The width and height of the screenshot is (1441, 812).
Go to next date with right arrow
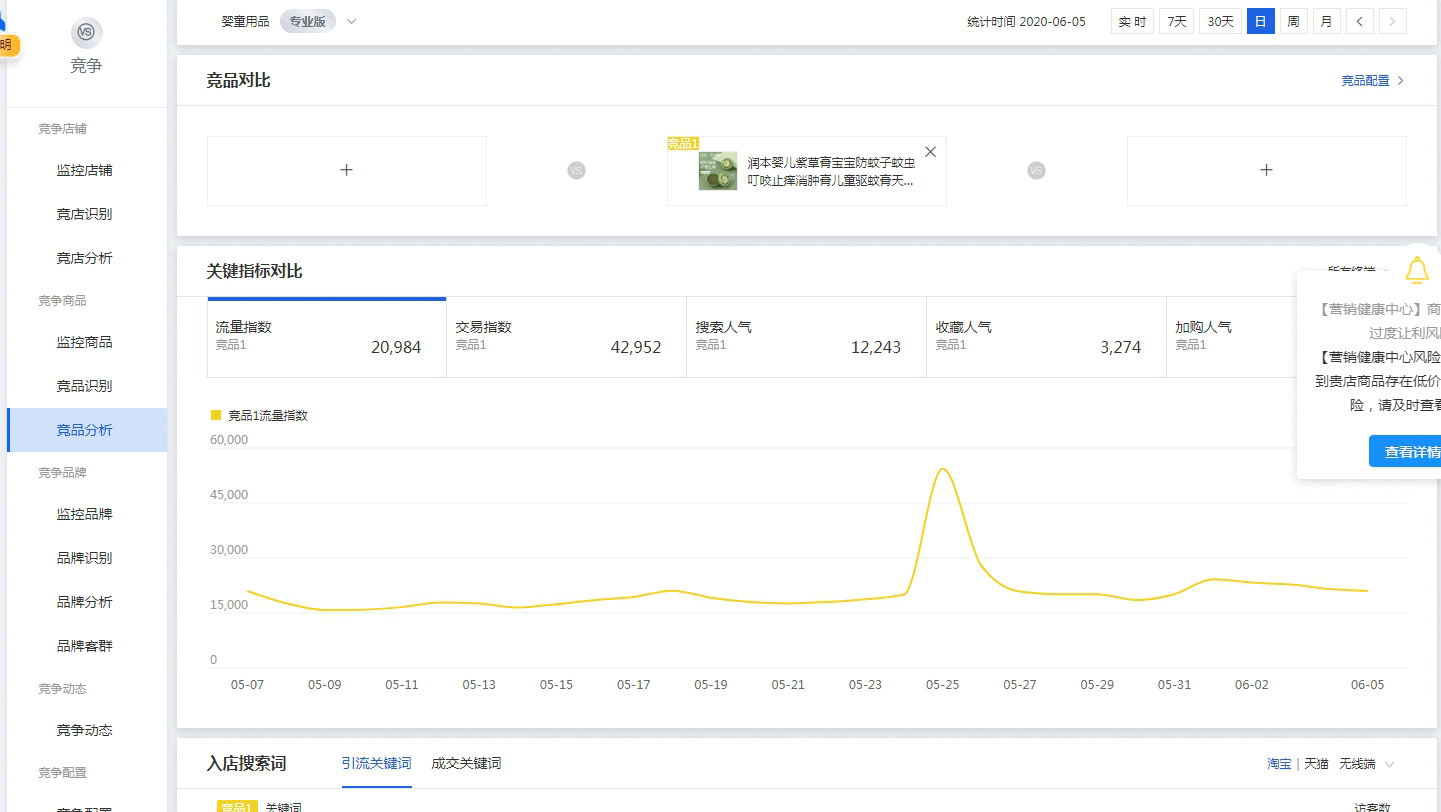coord(1392,22)
